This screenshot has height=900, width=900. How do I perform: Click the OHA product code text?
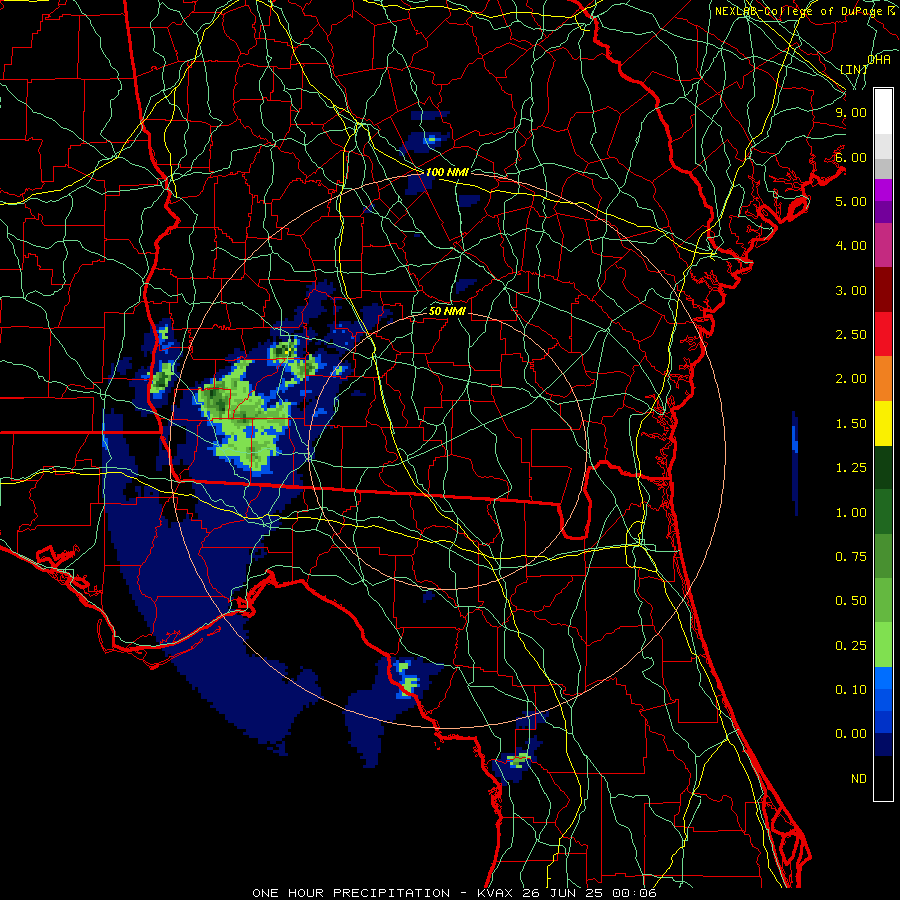[879, 59]
